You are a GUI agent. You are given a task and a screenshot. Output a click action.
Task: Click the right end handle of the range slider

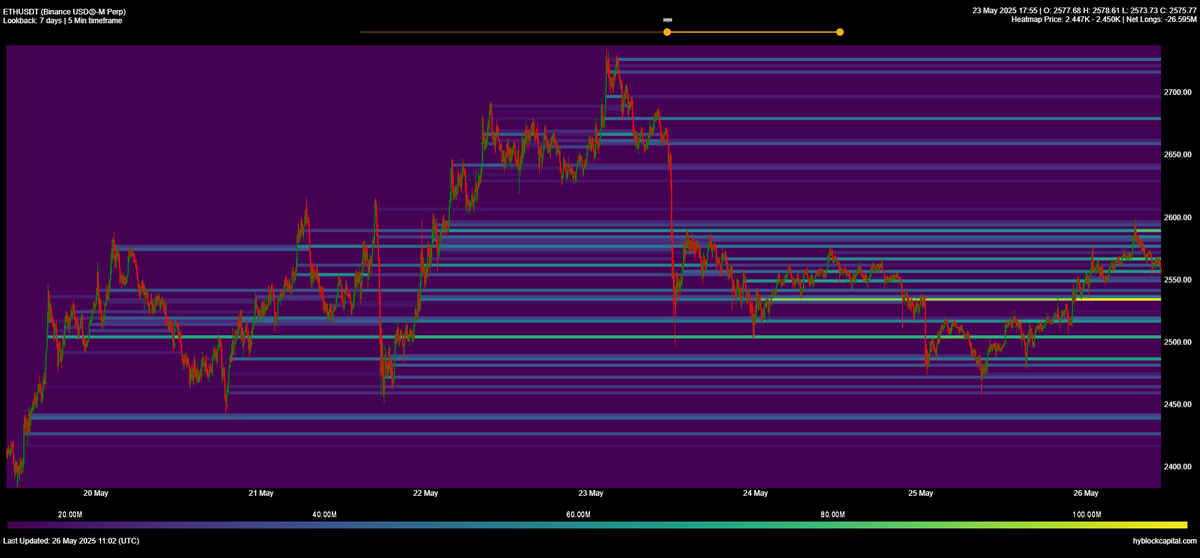840,32
